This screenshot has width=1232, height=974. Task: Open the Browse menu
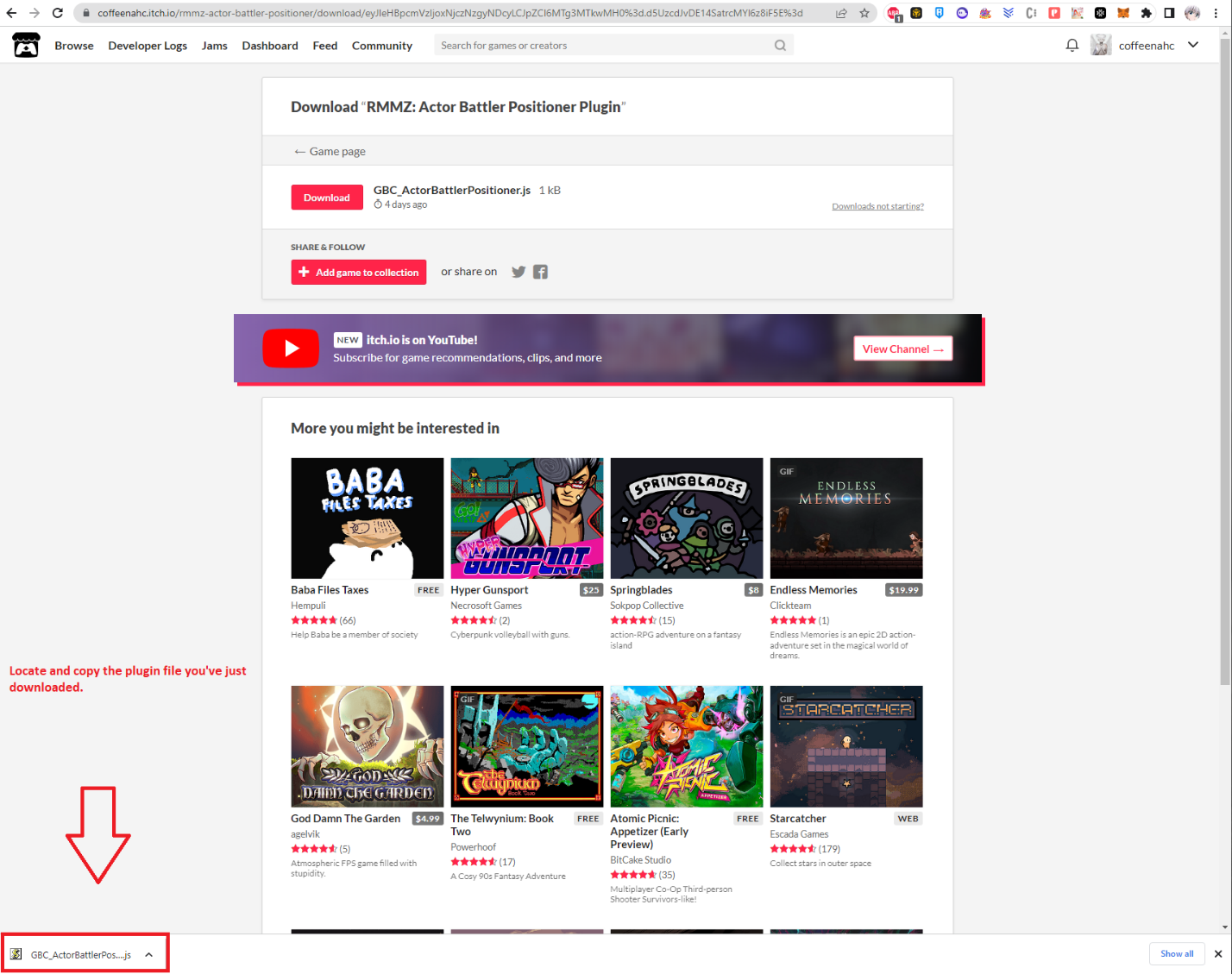[x=74, y=45]
